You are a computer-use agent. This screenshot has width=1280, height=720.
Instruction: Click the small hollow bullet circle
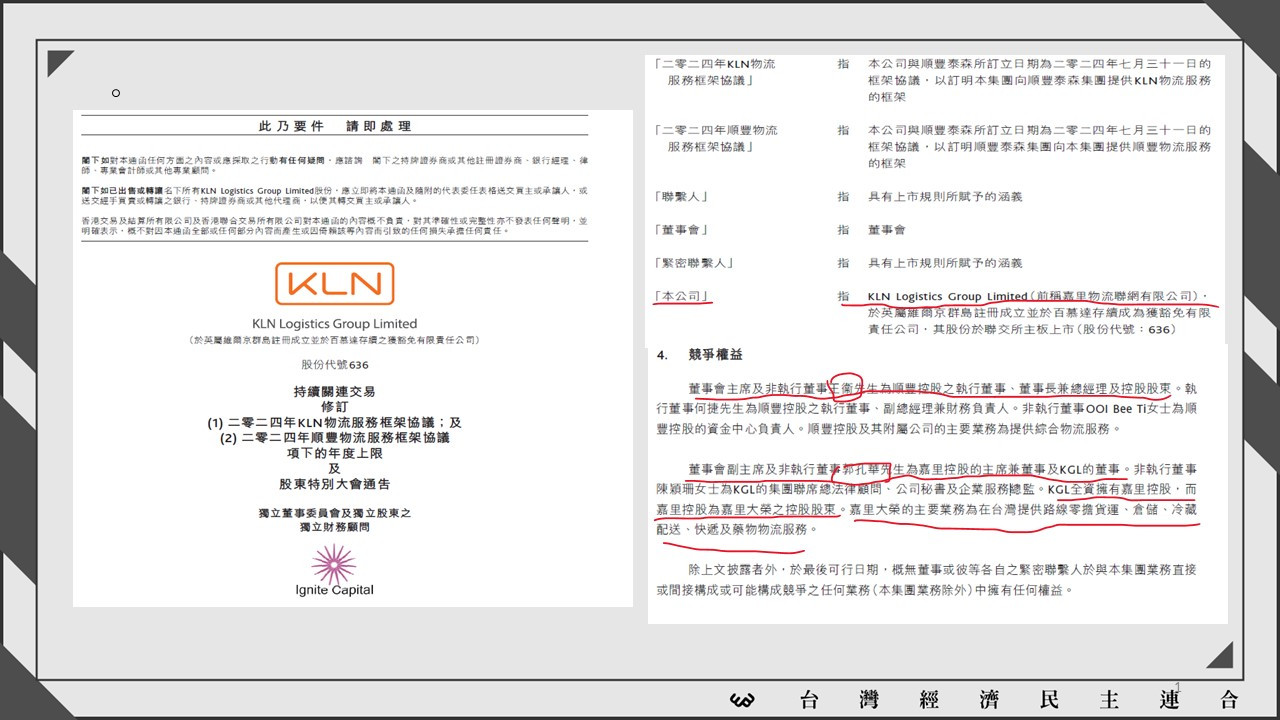pos(116,93)
